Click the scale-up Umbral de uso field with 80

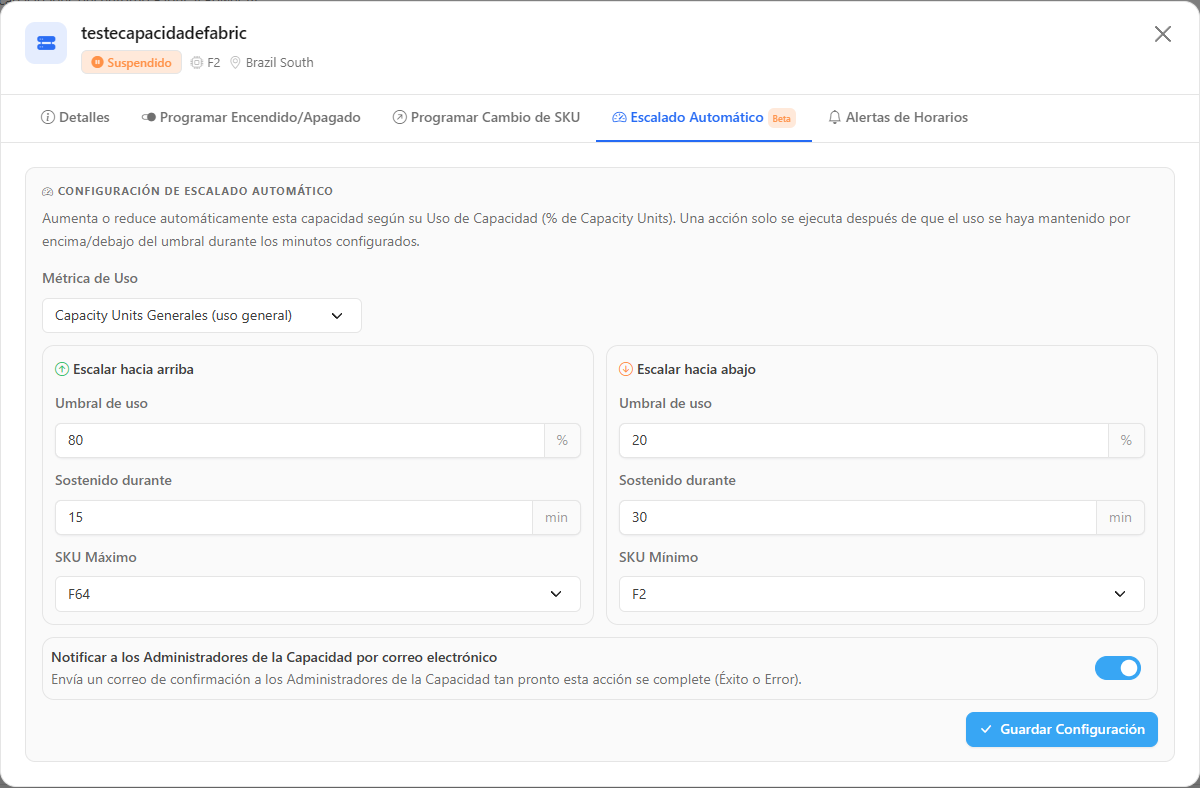(x=300, y=440)
